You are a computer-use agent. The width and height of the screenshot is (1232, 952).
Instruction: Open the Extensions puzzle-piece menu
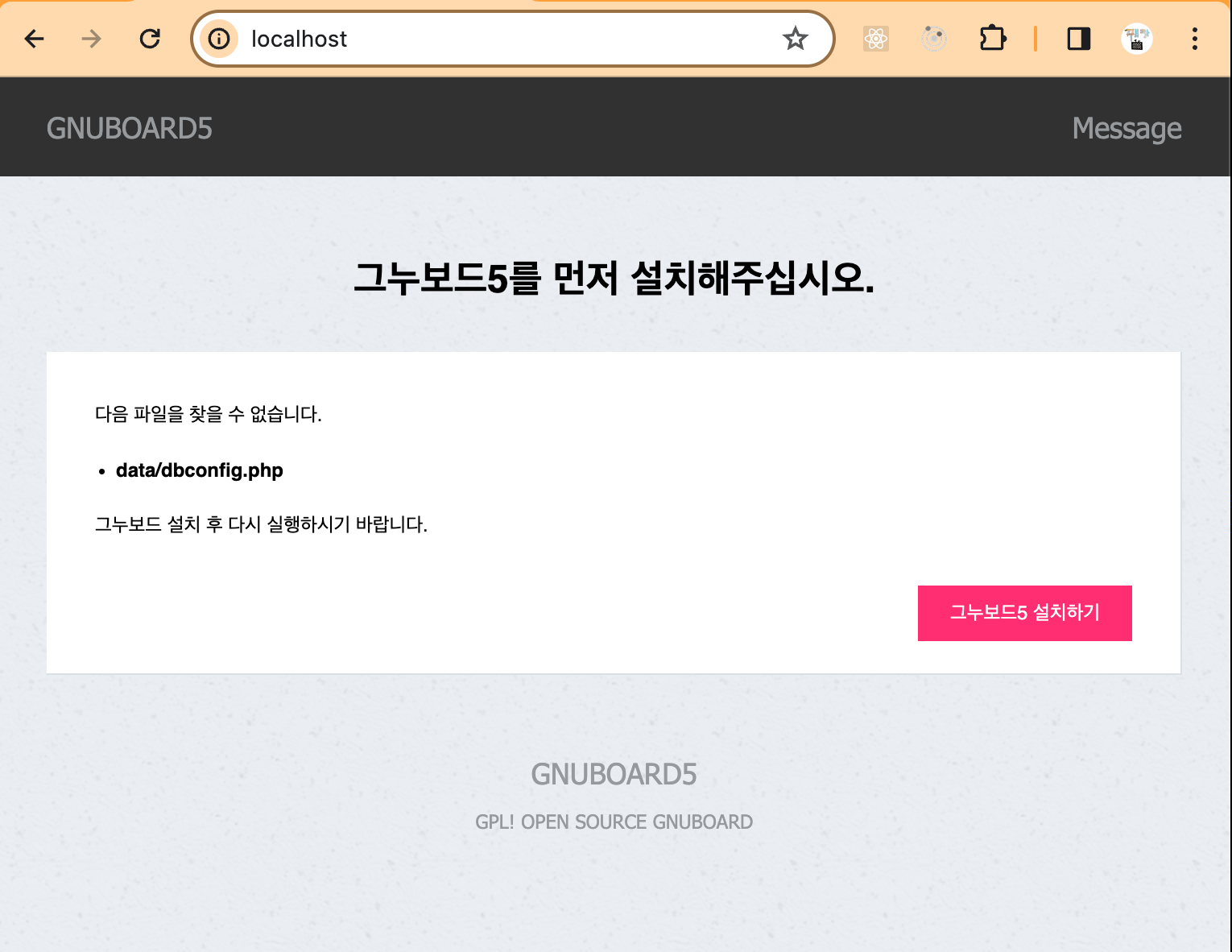point(992,39)
